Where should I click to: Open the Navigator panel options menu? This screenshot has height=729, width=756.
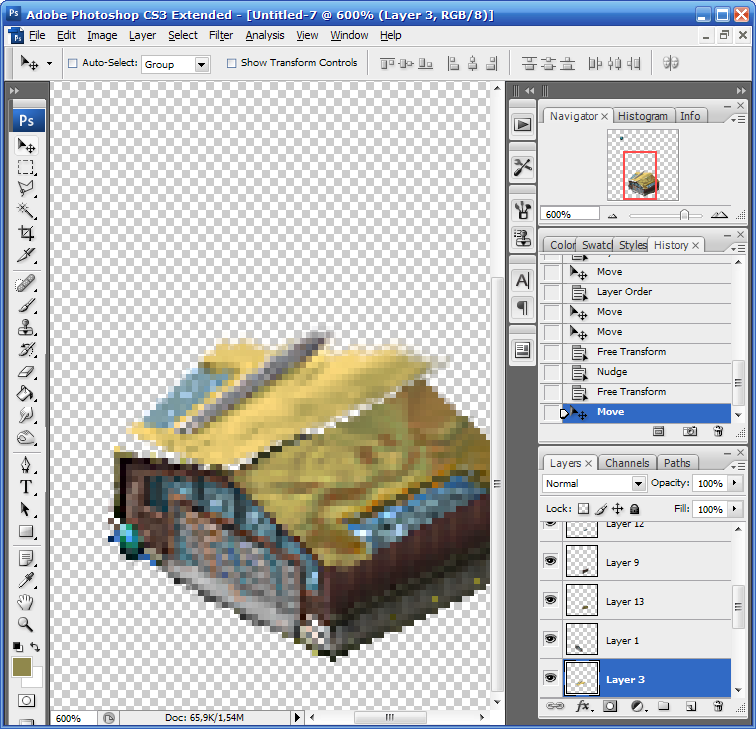(738, 119)
